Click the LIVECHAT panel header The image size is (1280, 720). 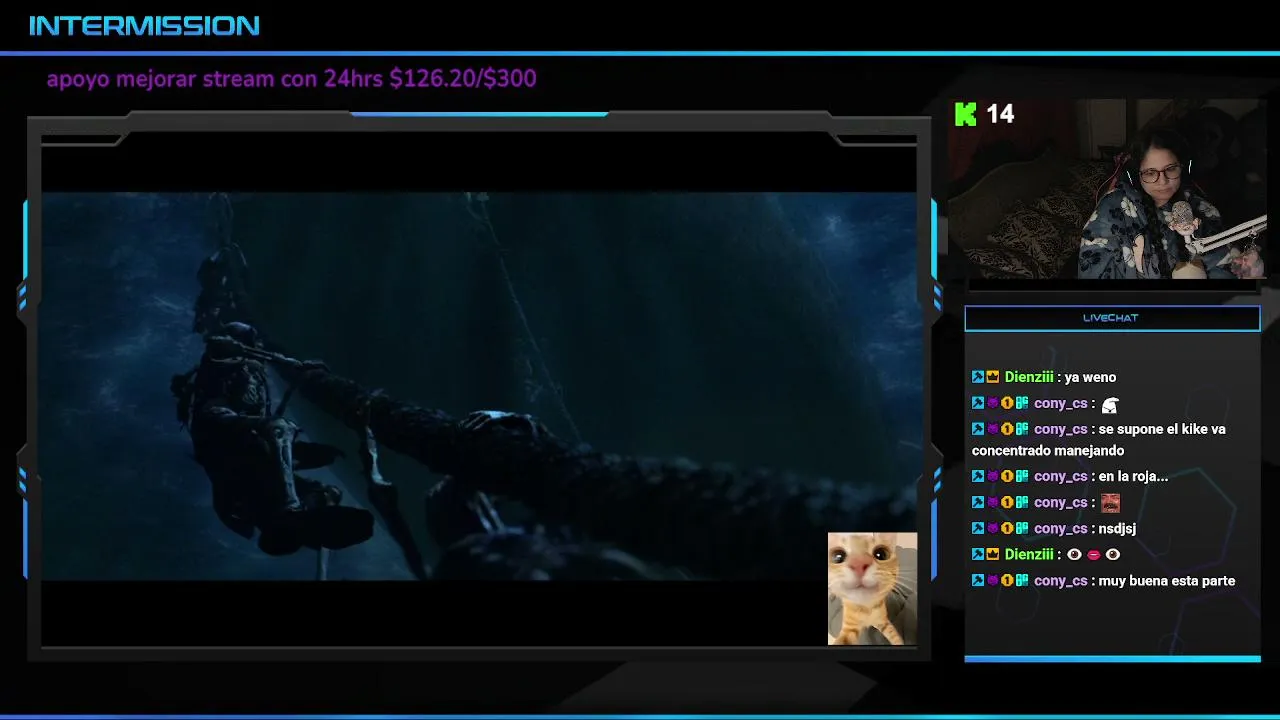[x=1112, y=318]
